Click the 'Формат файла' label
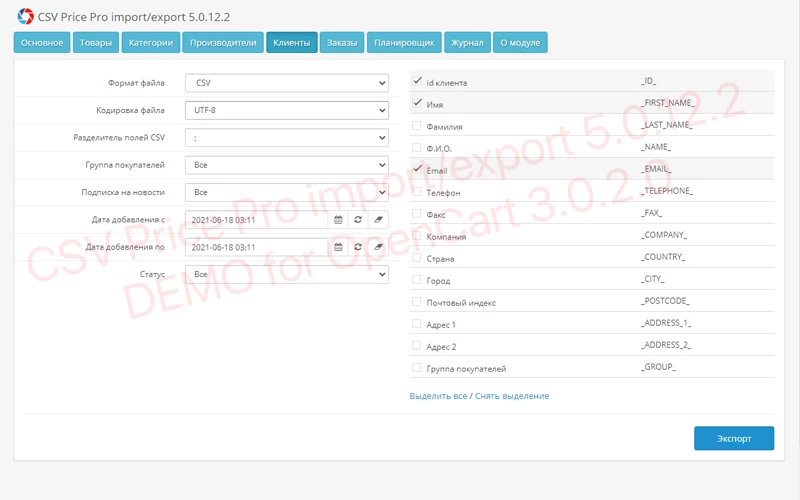 tap(136, 83)
